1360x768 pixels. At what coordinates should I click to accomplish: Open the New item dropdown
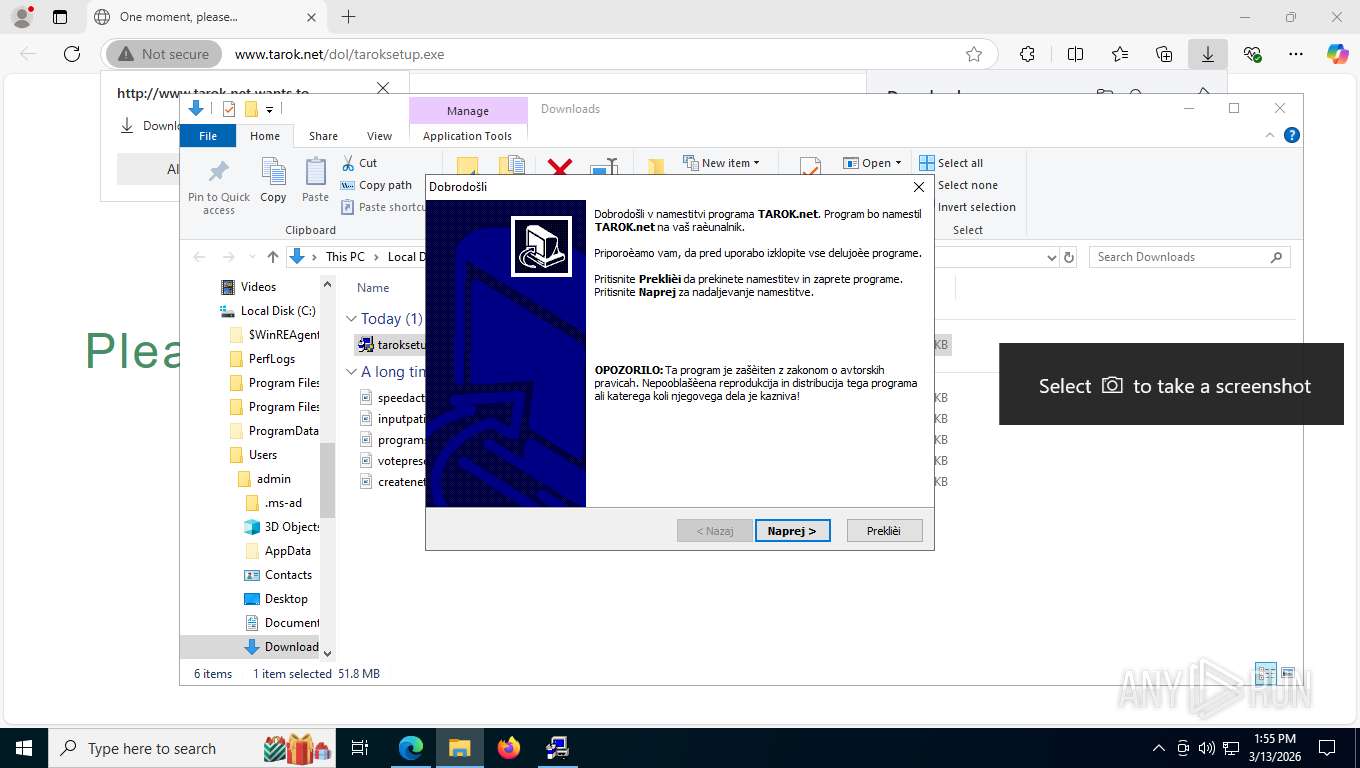click(722, 163)
